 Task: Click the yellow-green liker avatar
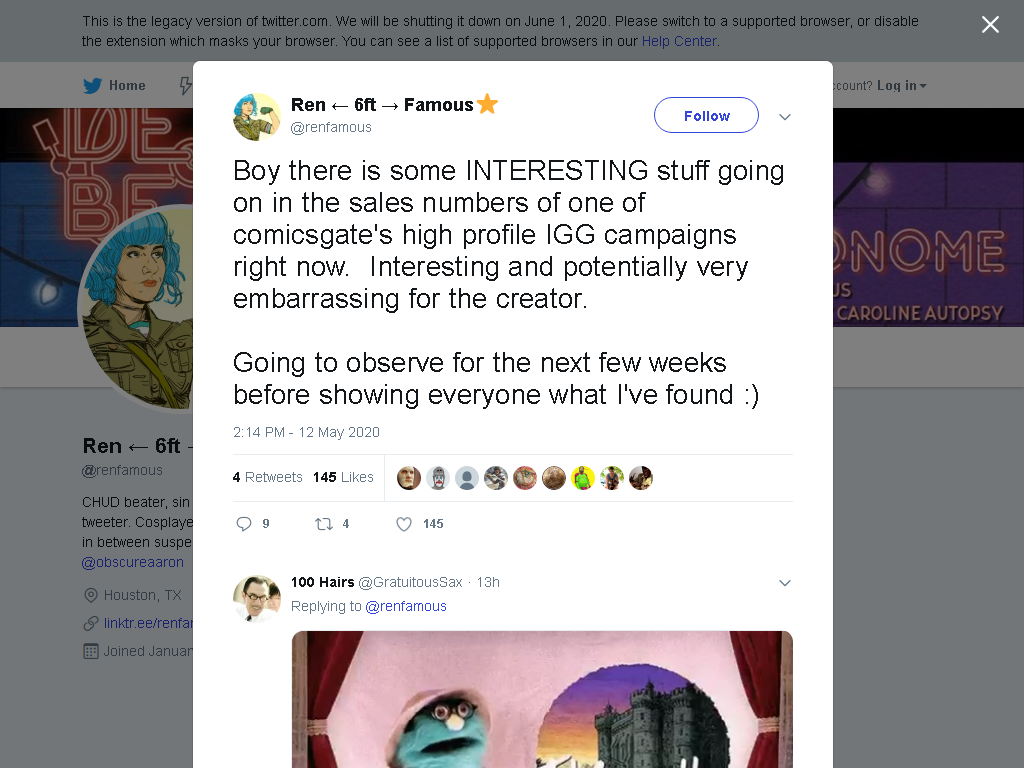pos(583,478)
